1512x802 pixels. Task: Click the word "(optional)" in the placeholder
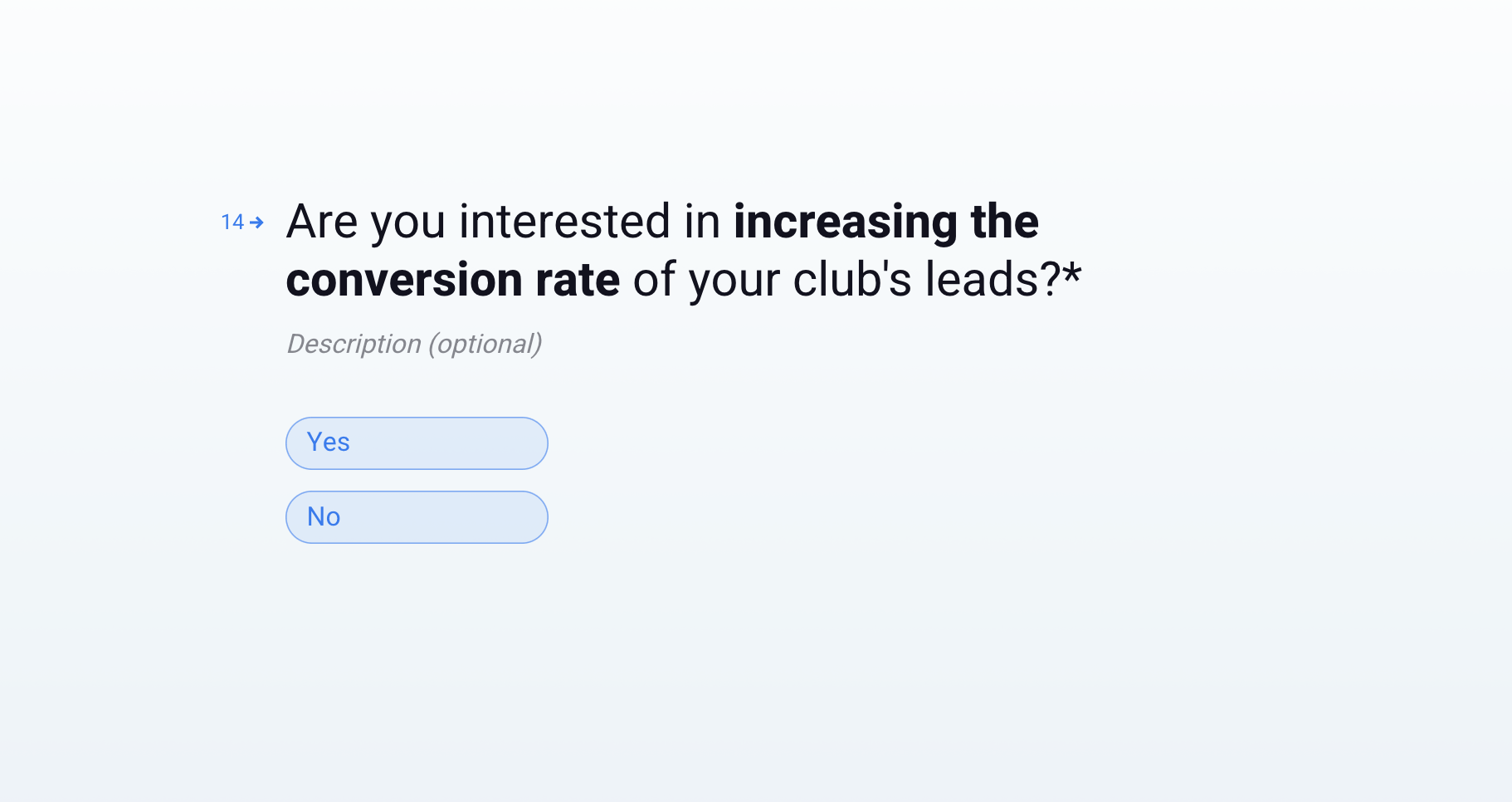(485, 344)
